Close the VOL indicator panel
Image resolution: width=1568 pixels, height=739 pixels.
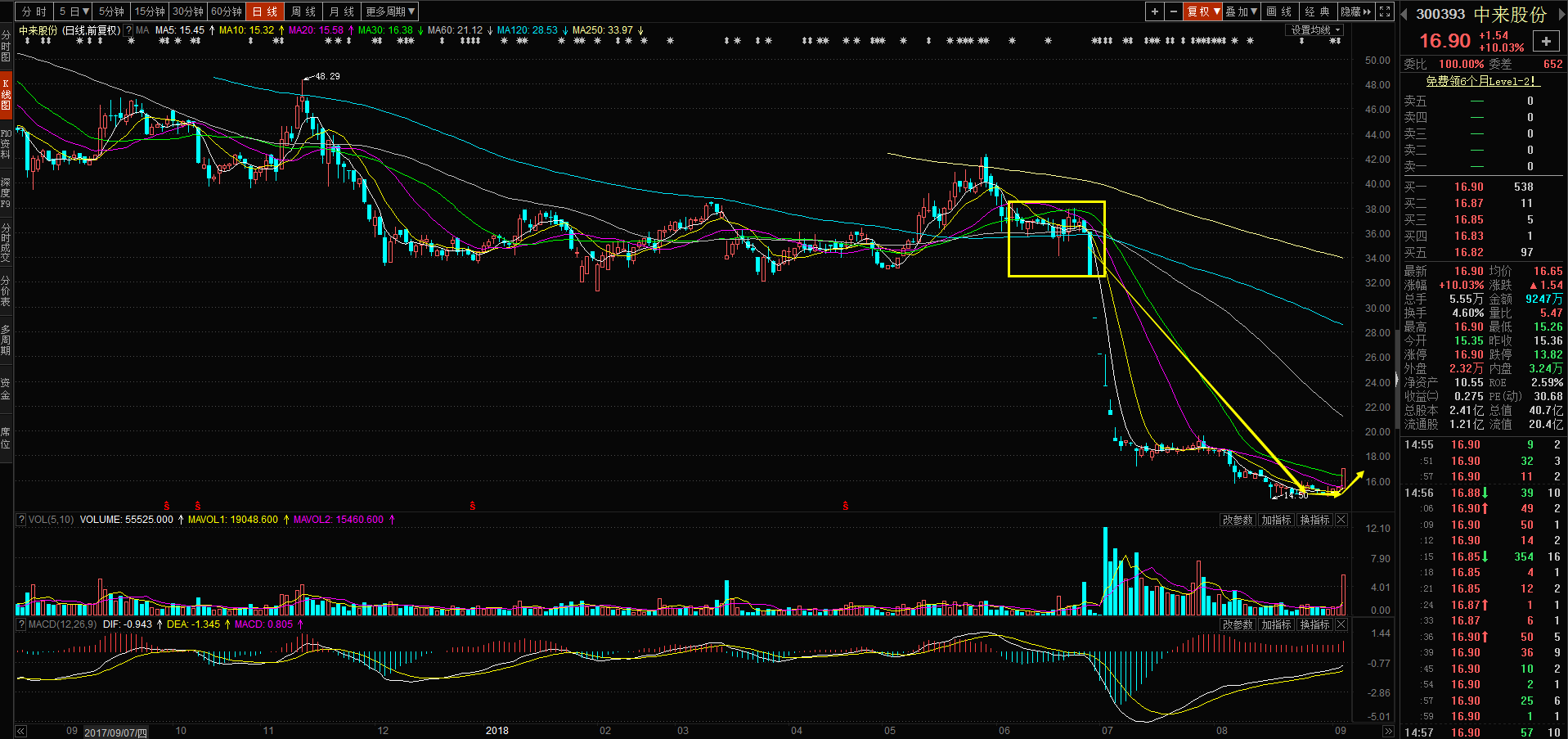pos(1341,520)
